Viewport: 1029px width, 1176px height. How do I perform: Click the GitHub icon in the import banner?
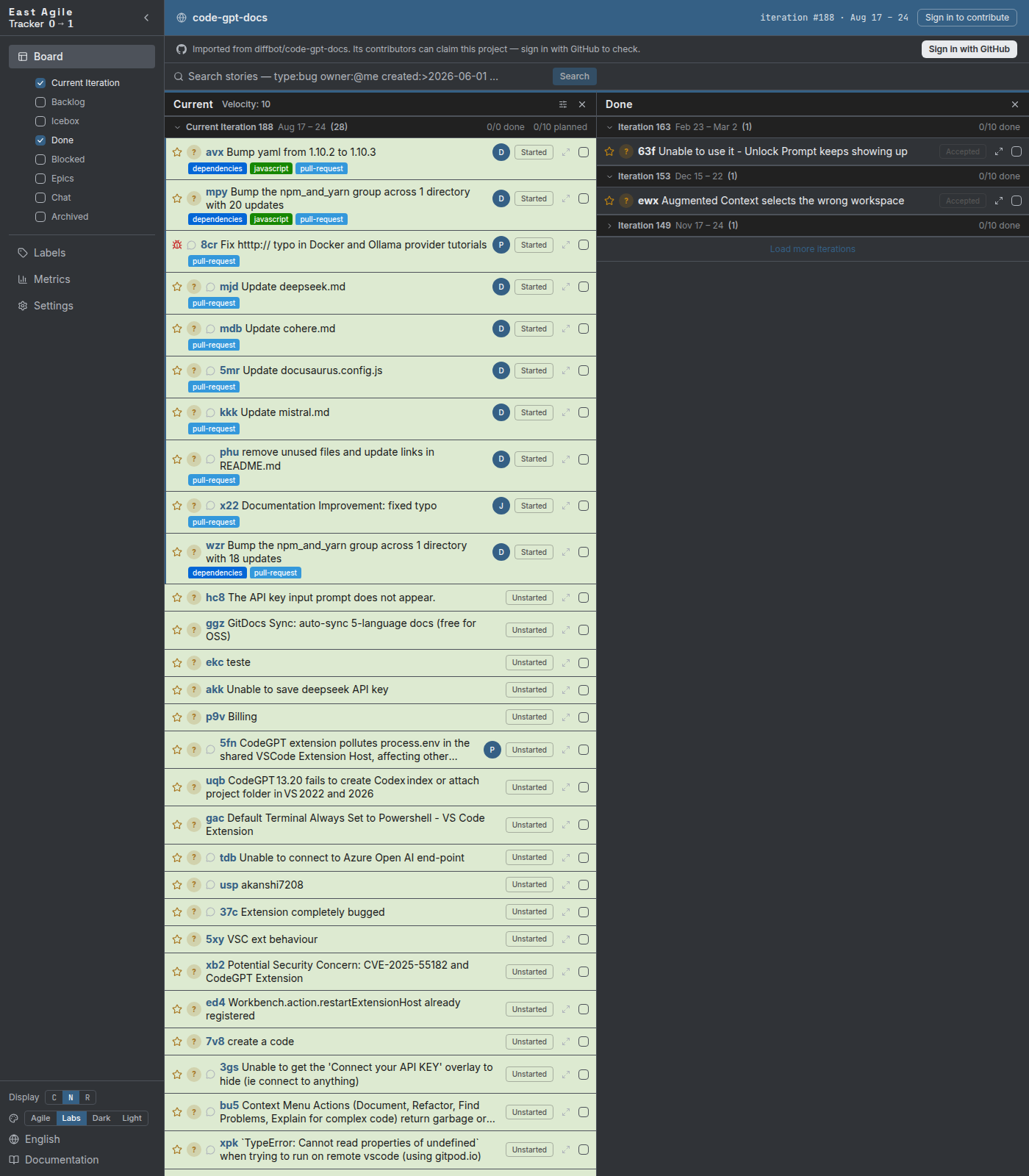(x=182, y=49)
